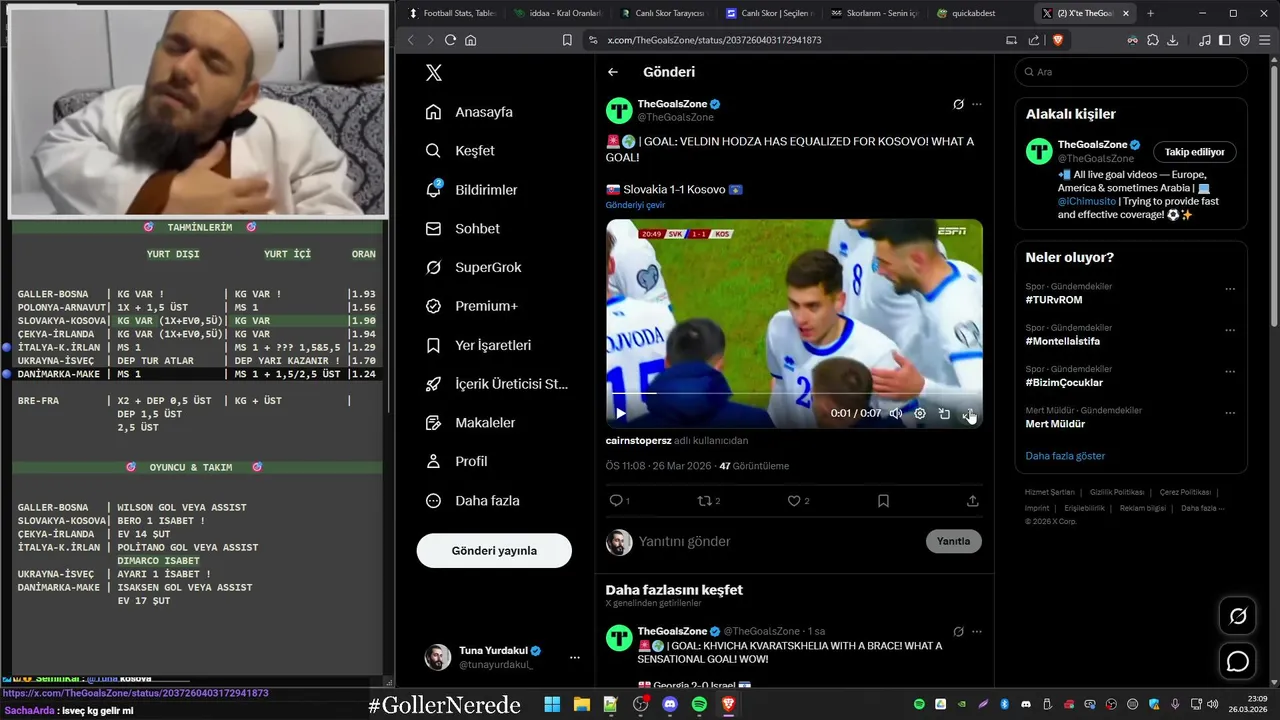Click Grok icon on TheGoalsZone post
Image resolution: width=1280 pixels, height=720 pixels.
click(958, 104)
